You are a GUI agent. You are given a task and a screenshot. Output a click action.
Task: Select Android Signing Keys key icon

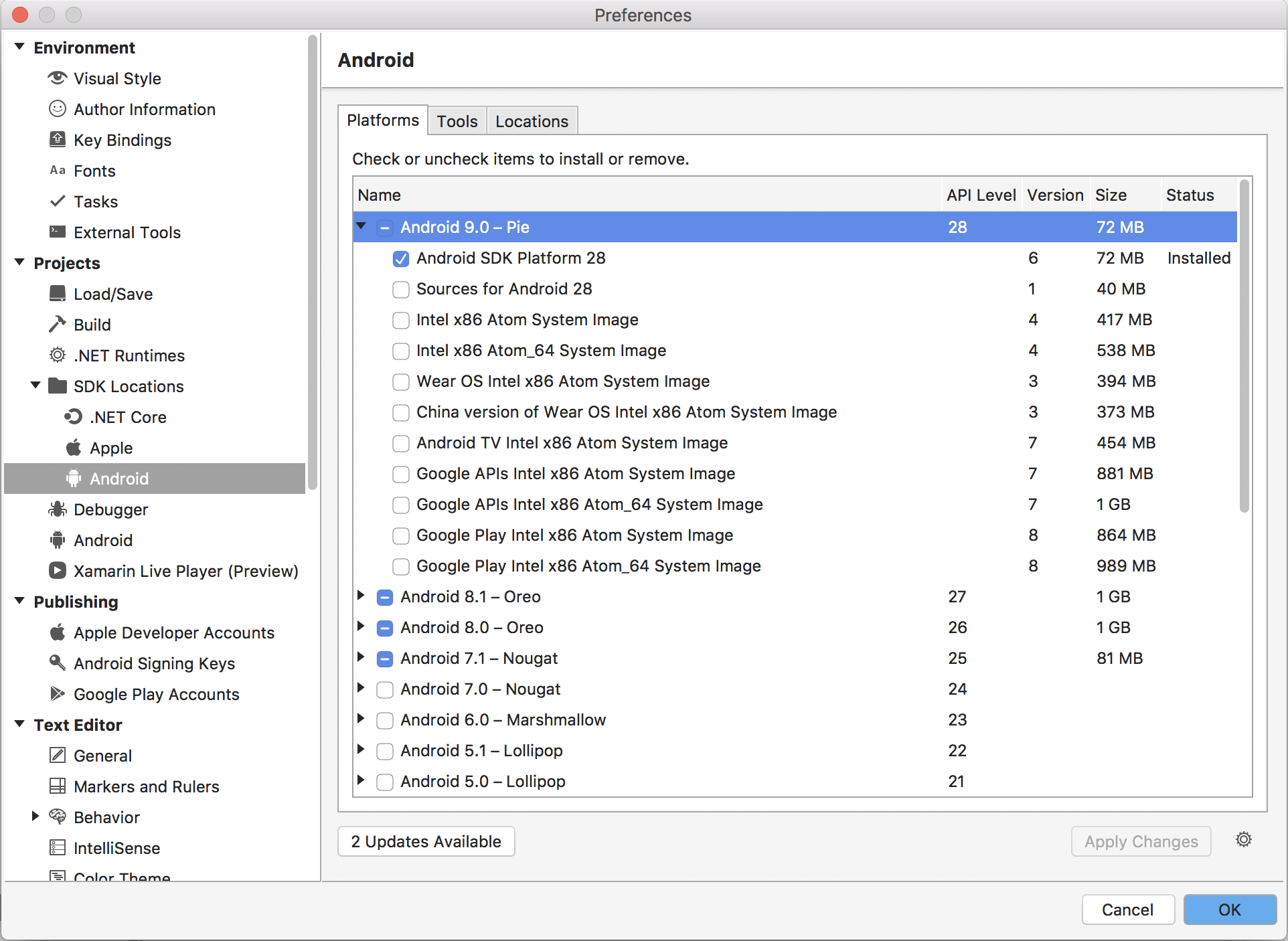coord(58,663)
